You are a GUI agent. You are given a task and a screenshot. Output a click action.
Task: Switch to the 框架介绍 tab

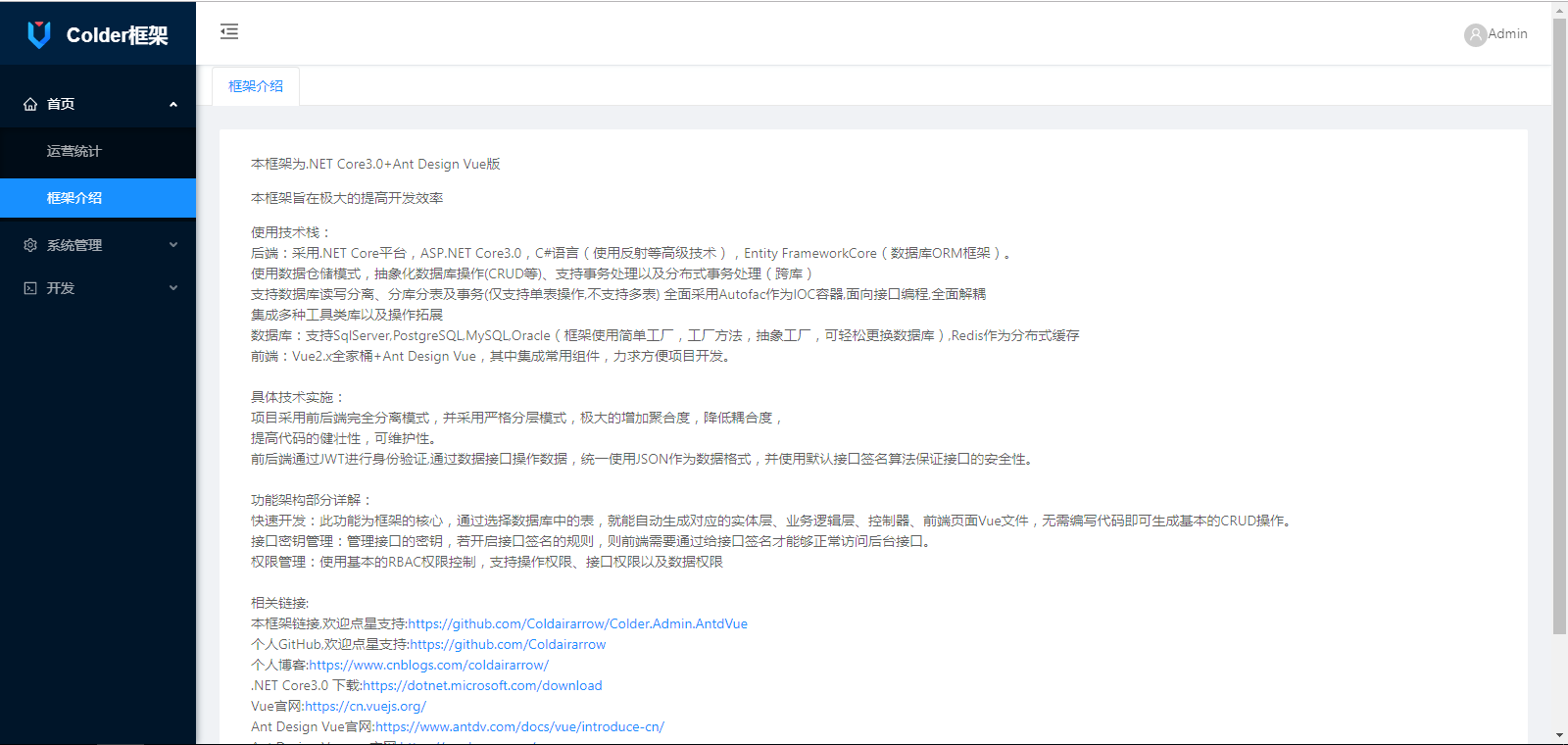coord(256,86)
